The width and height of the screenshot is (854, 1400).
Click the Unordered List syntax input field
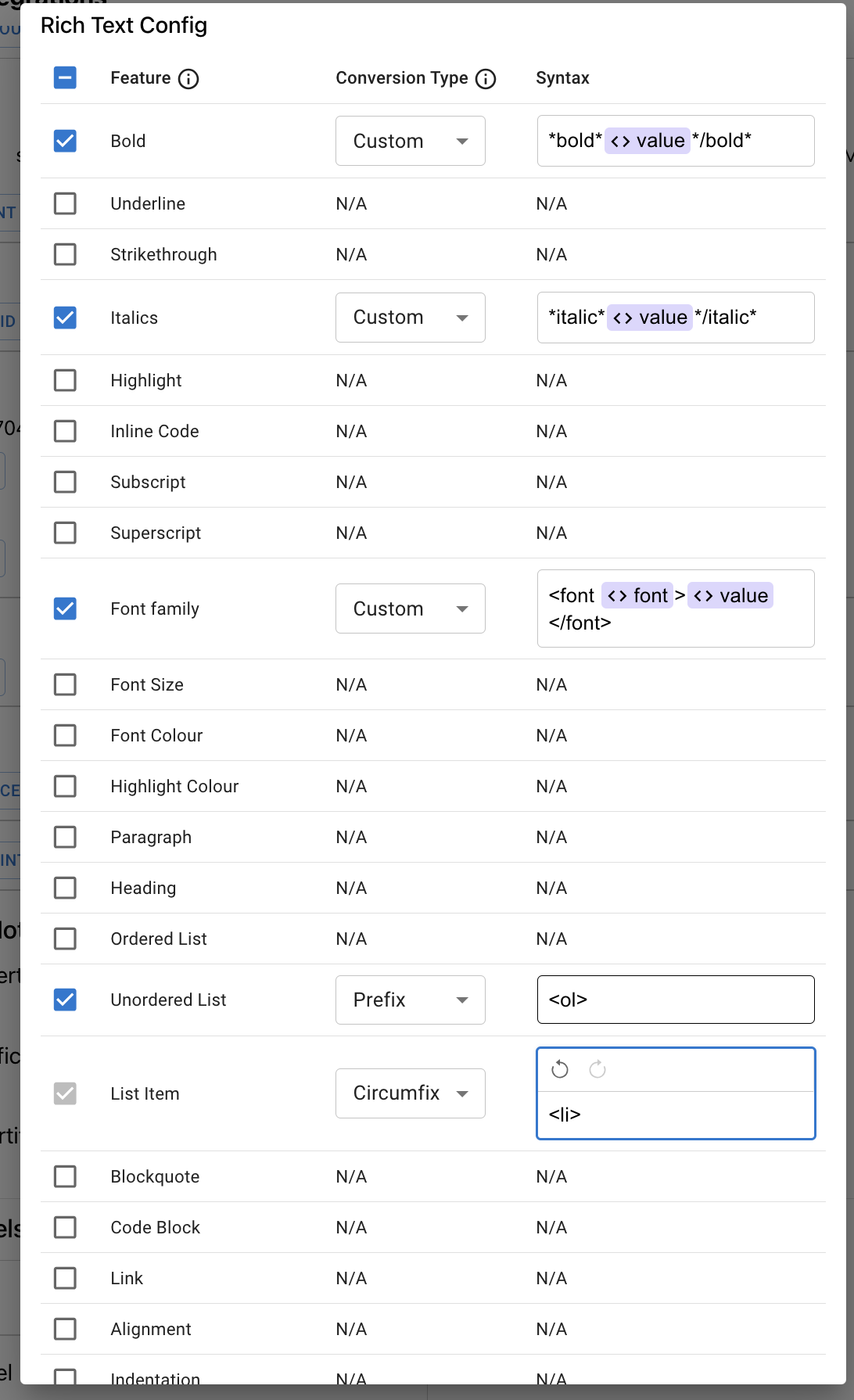click(676, 1000)
